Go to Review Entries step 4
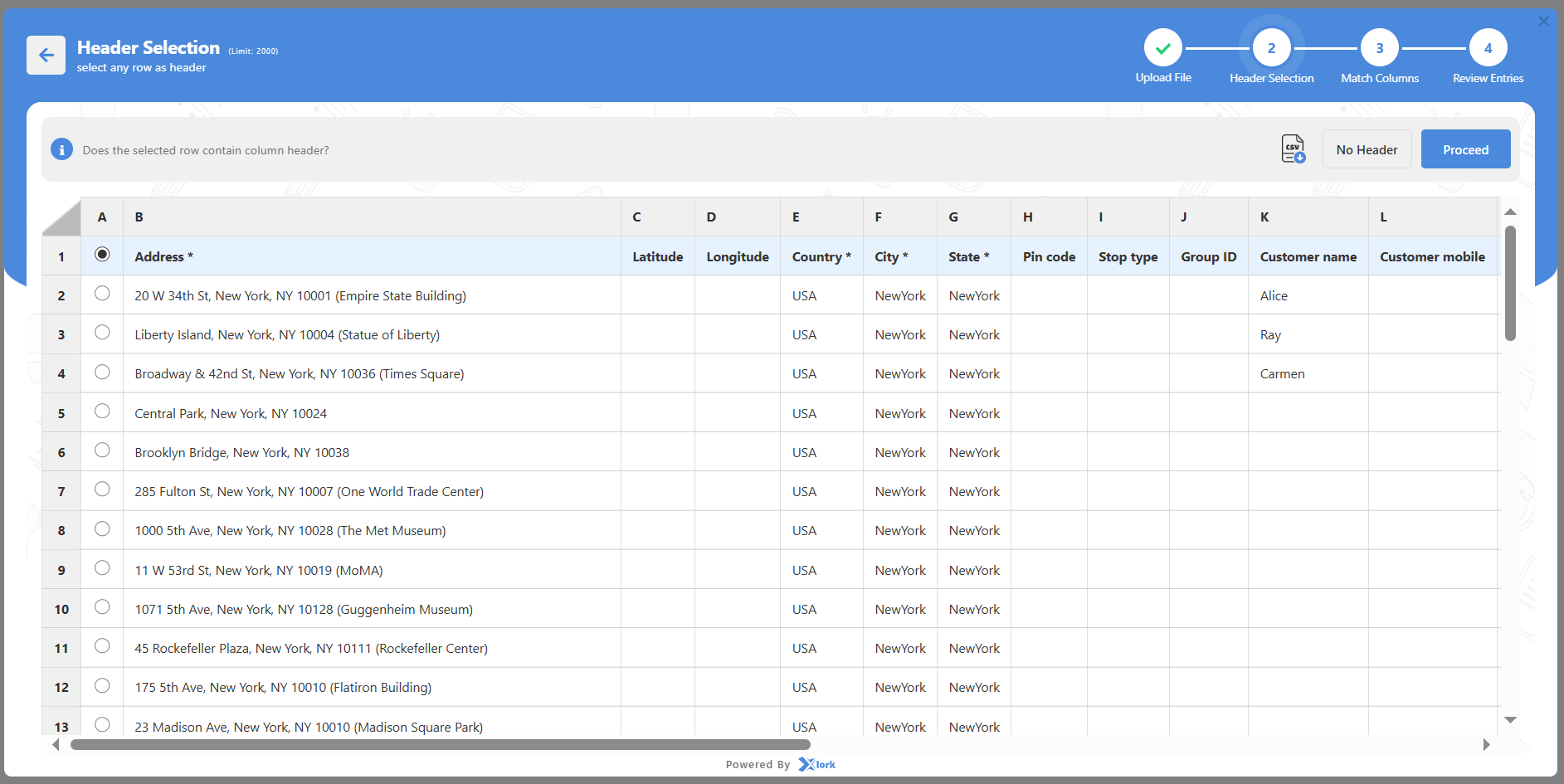The width and height of the screenshot is (1564, 784). click(x=1488, y=48)
